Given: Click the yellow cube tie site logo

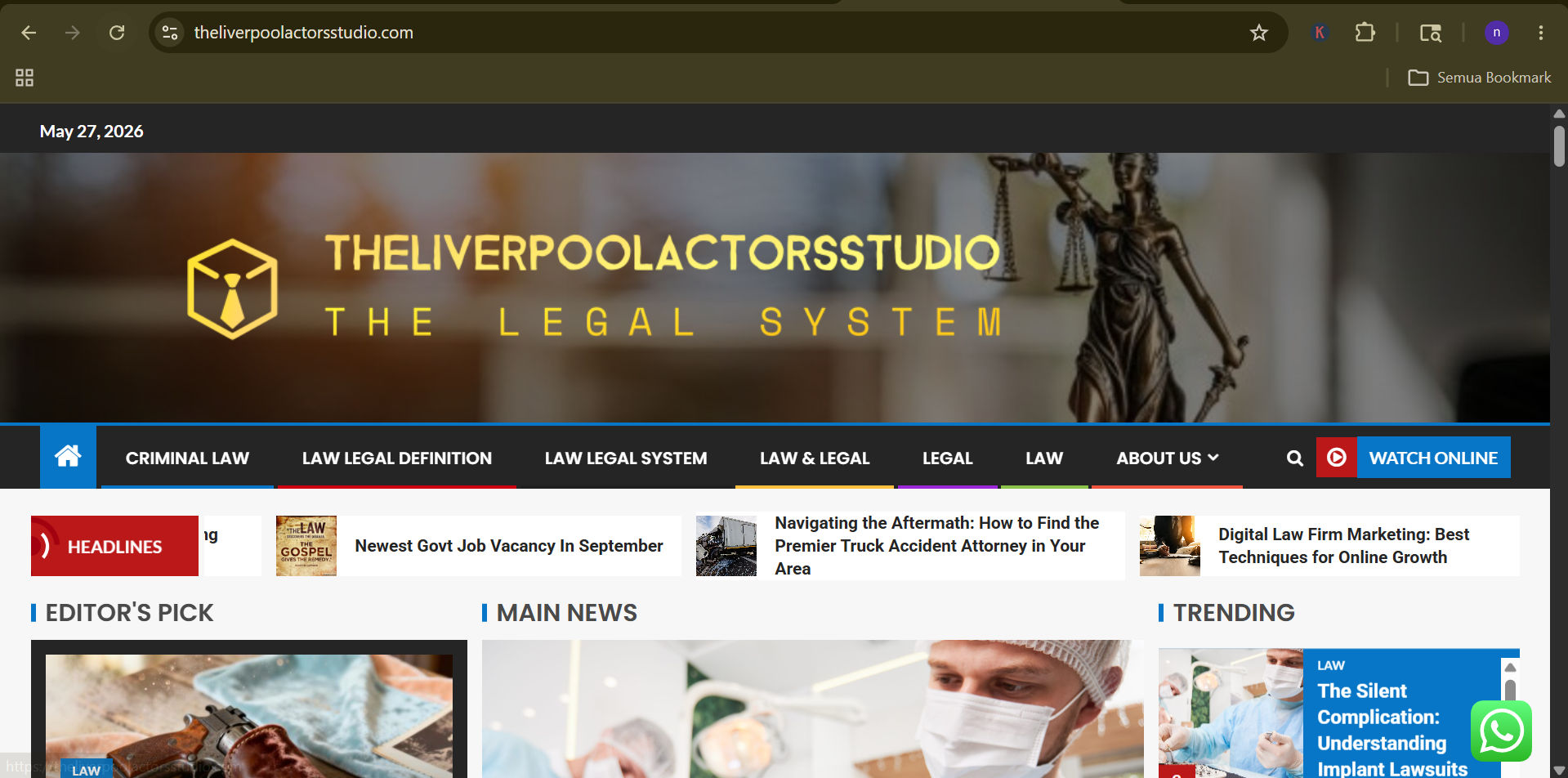Looking at the screenshot, I should [x=232, y=288].
